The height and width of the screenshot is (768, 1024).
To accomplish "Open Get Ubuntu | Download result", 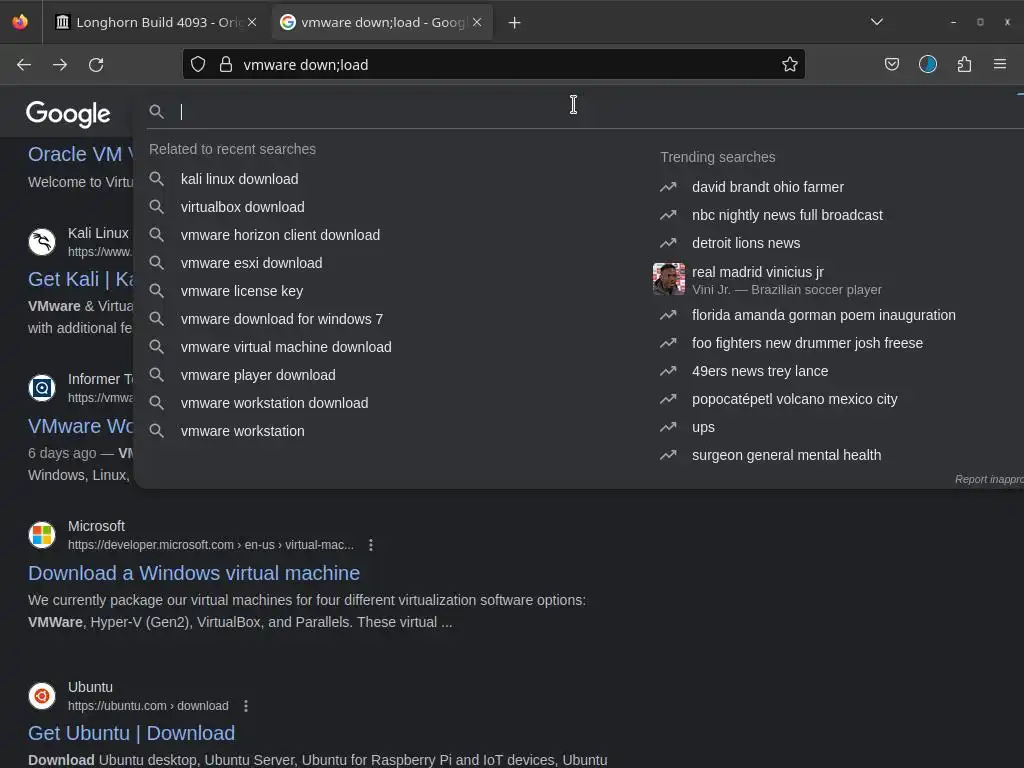I will [x=131, y=733].
